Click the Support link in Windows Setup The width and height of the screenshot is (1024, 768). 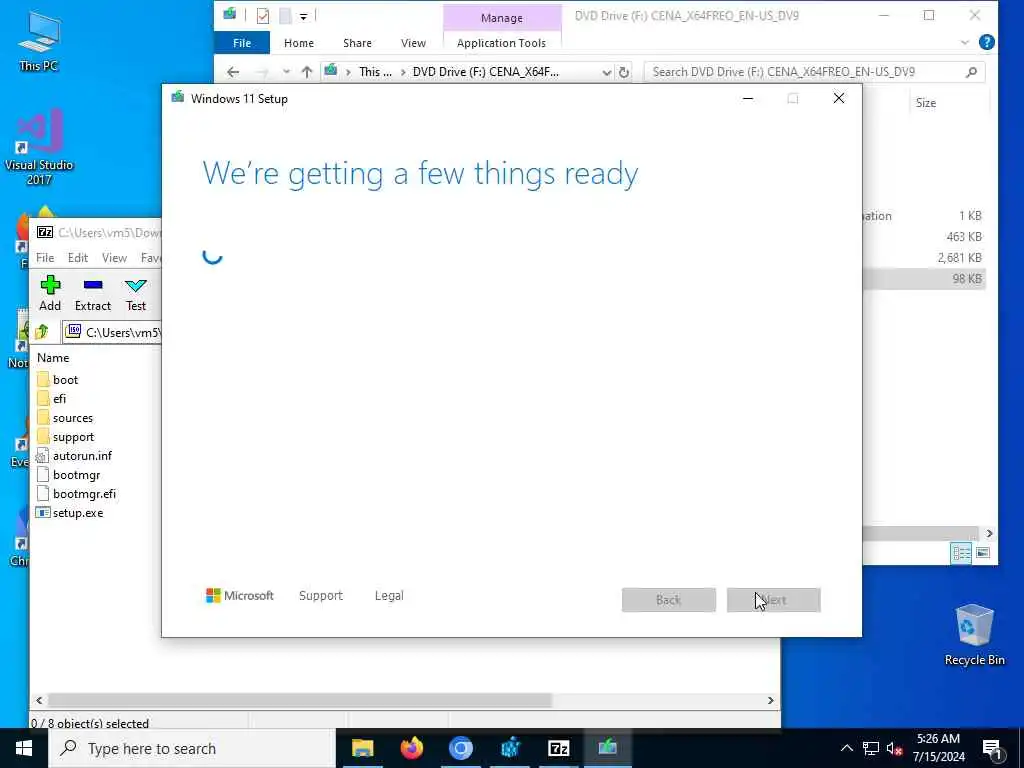pos(321,596)
